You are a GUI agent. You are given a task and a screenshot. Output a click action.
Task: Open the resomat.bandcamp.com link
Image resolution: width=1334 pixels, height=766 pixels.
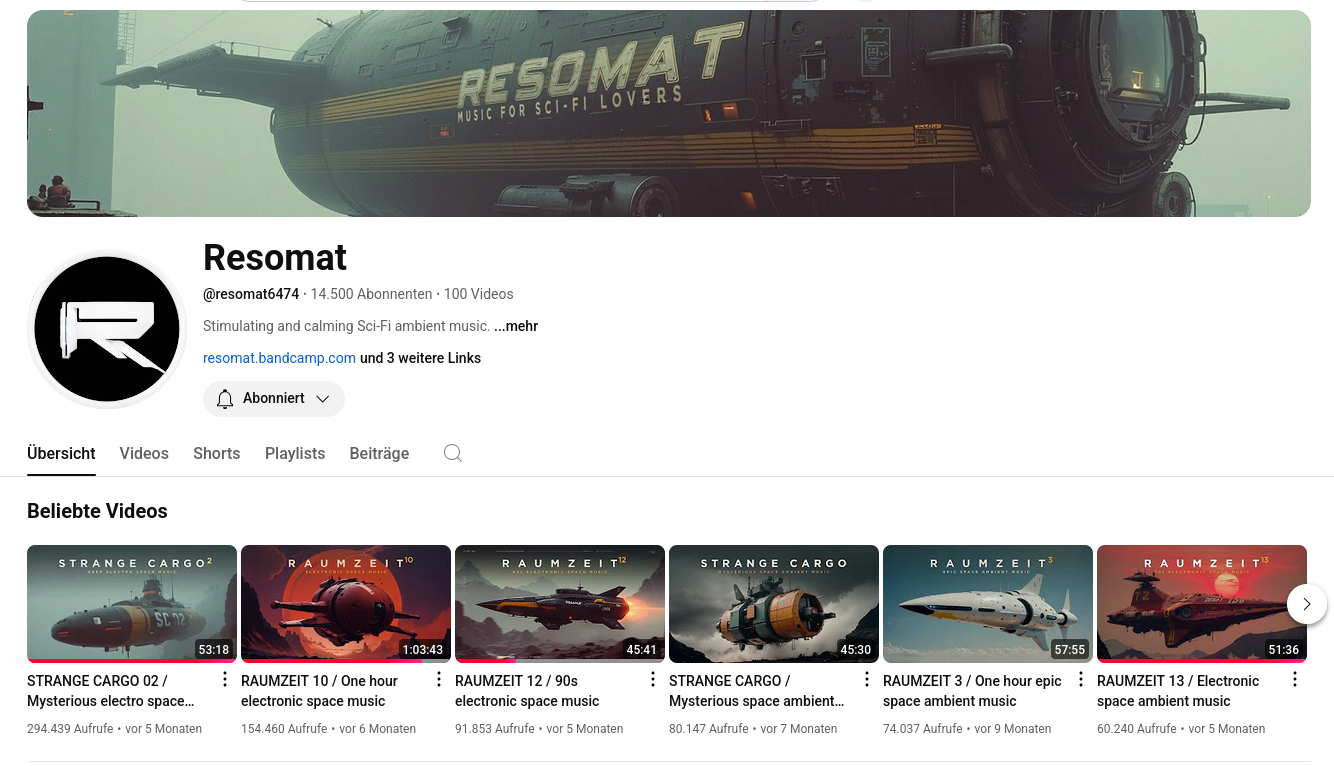point(279,358)
